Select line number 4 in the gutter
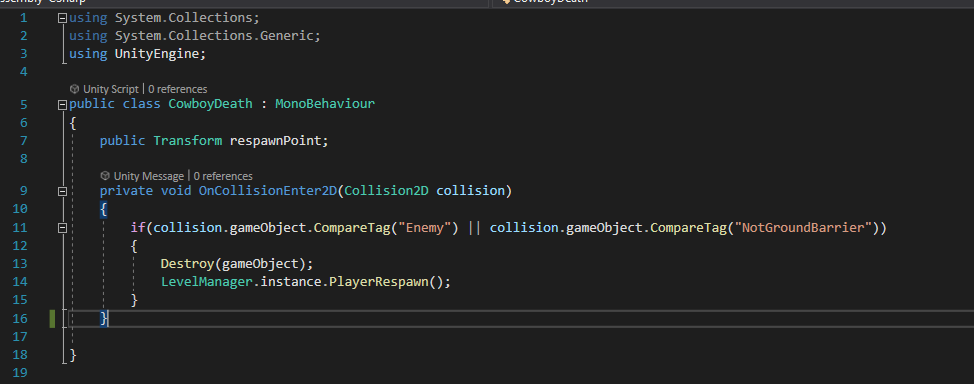 (24, 71)
